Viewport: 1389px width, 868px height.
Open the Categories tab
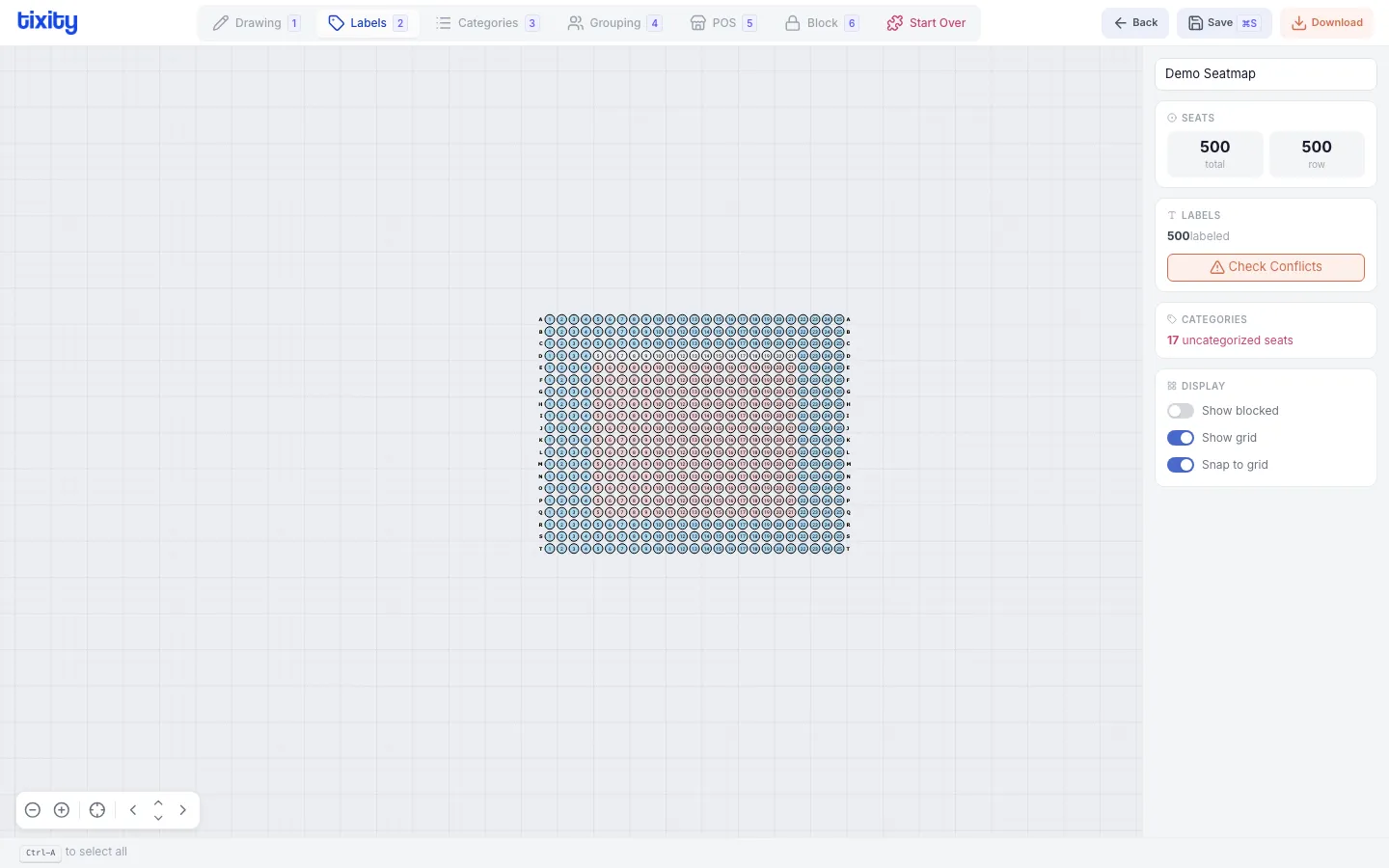pos(487,23)
